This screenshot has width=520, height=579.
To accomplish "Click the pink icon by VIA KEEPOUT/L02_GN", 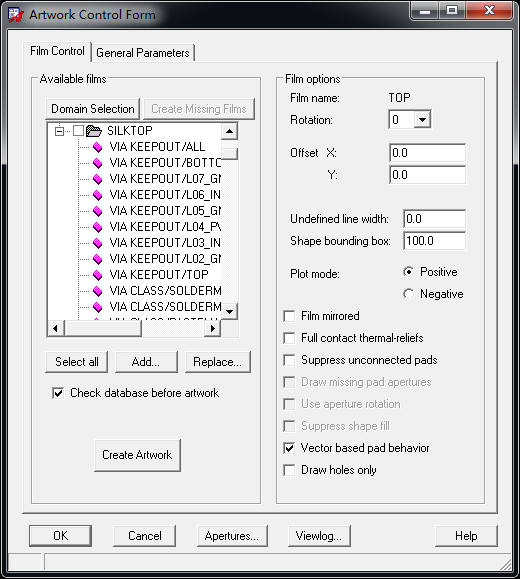I will point(98,259).
